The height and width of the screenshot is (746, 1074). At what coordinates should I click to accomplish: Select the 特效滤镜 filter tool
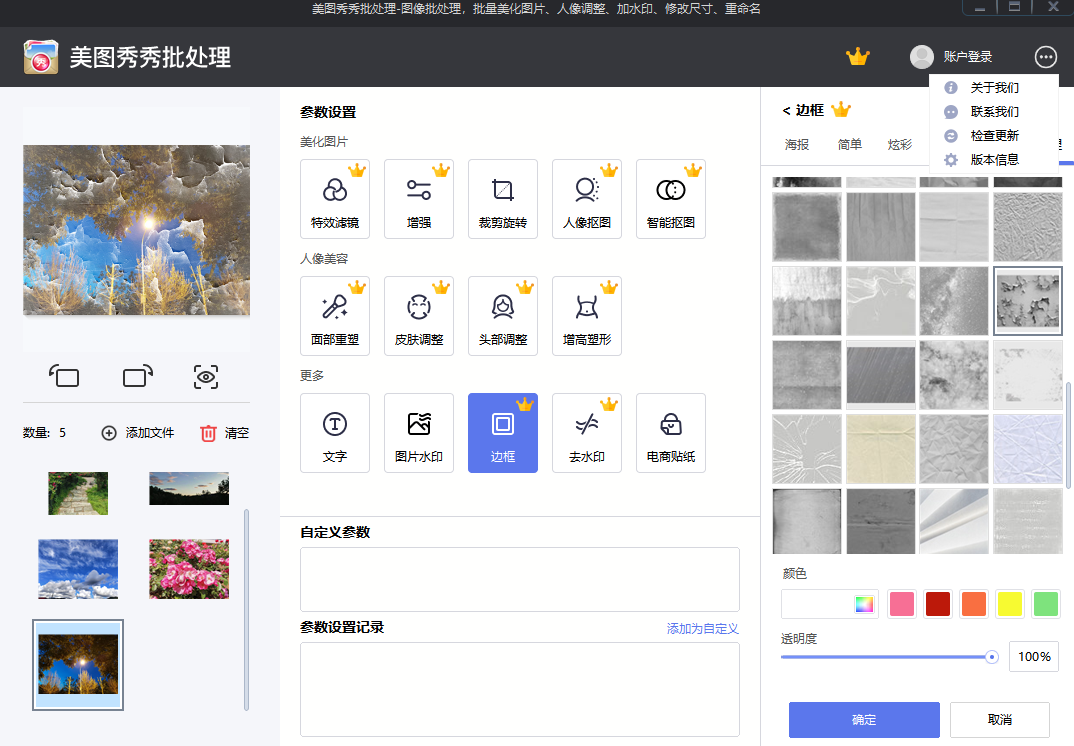335,198
